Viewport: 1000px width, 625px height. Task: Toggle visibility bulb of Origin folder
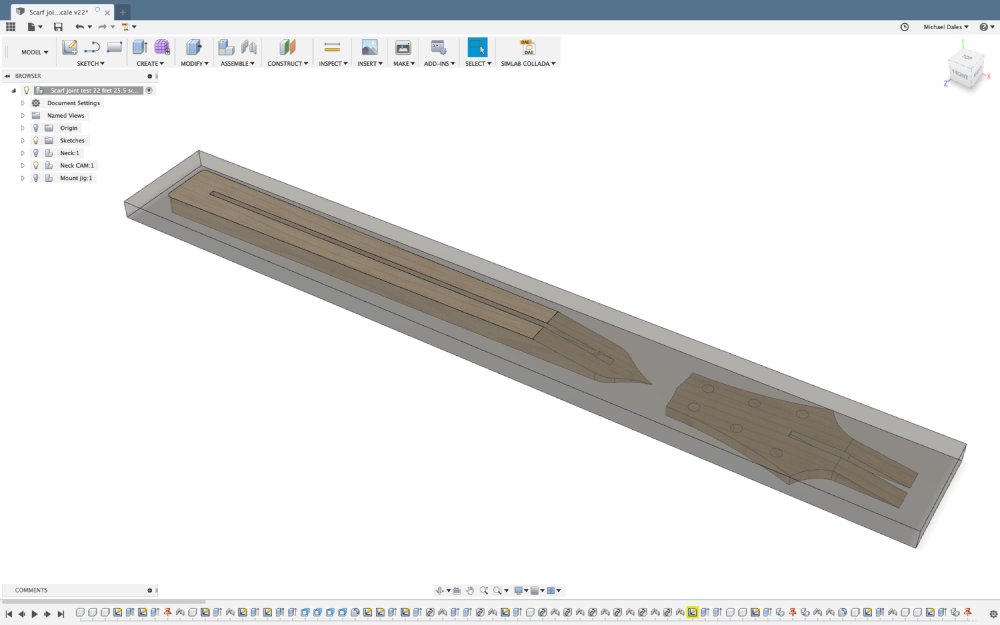click(x=36, y=128)
